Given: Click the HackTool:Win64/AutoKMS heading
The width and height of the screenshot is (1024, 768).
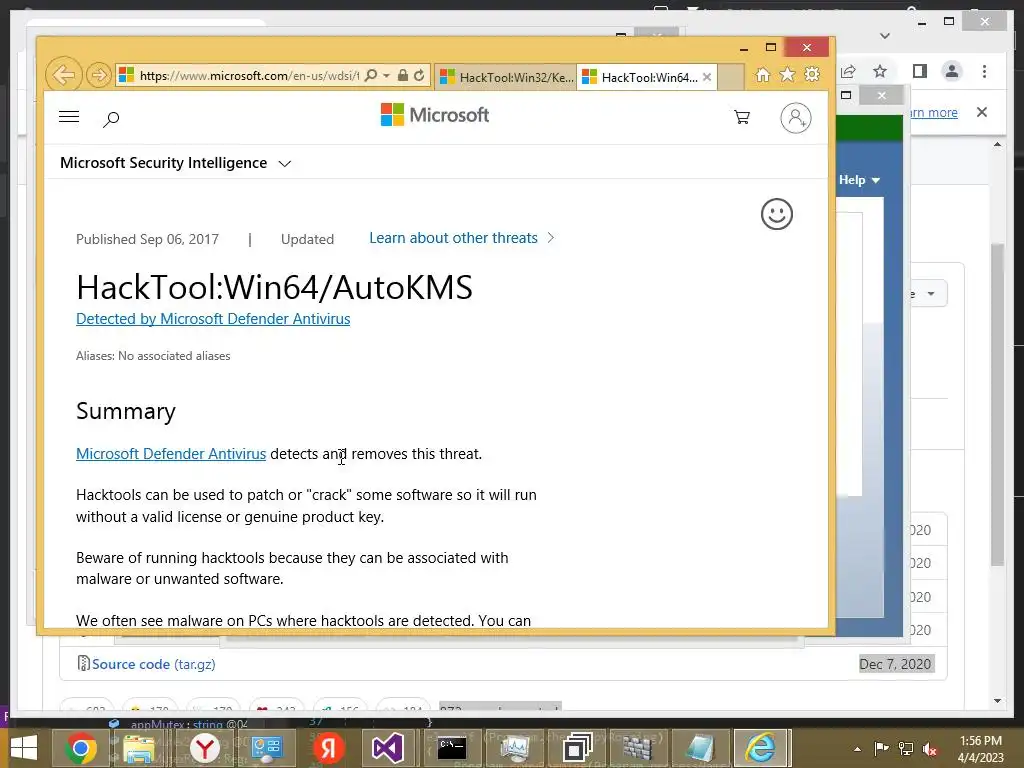Looking at the screenshot, I should 274,287.
